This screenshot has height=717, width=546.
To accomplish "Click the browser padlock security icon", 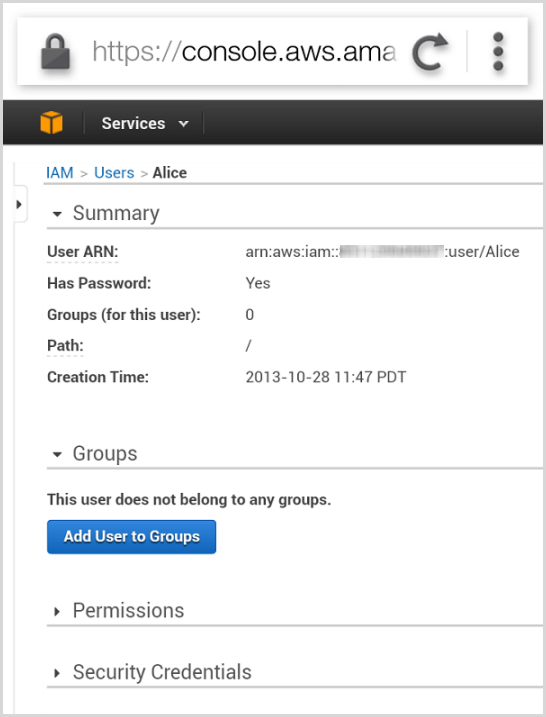I will coord(55,51).
